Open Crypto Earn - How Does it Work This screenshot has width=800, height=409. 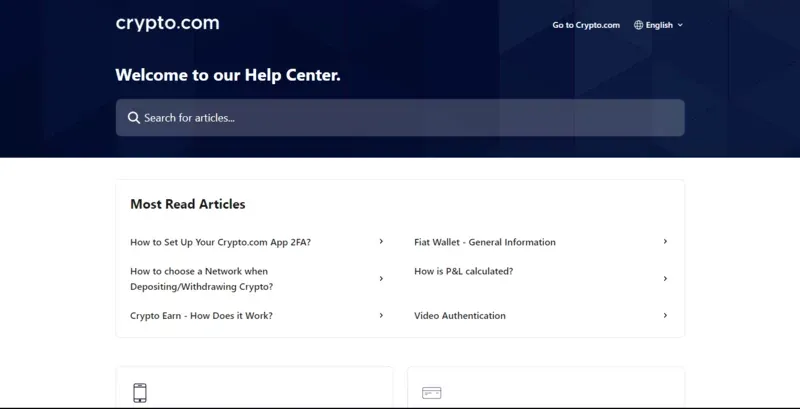point(202,316)
